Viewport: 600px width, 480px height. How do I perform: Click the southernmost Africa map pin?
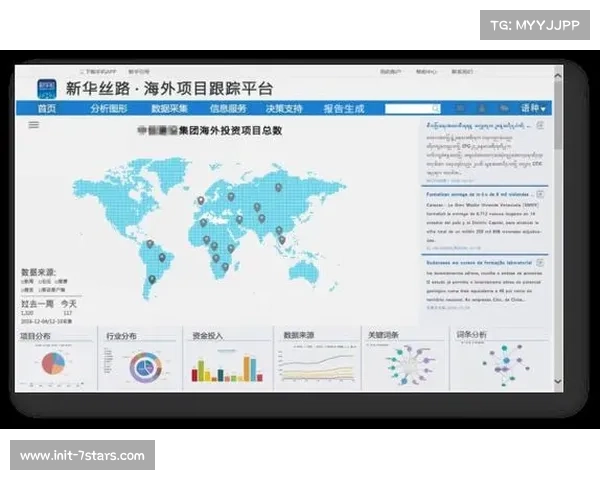coord(225,267)
